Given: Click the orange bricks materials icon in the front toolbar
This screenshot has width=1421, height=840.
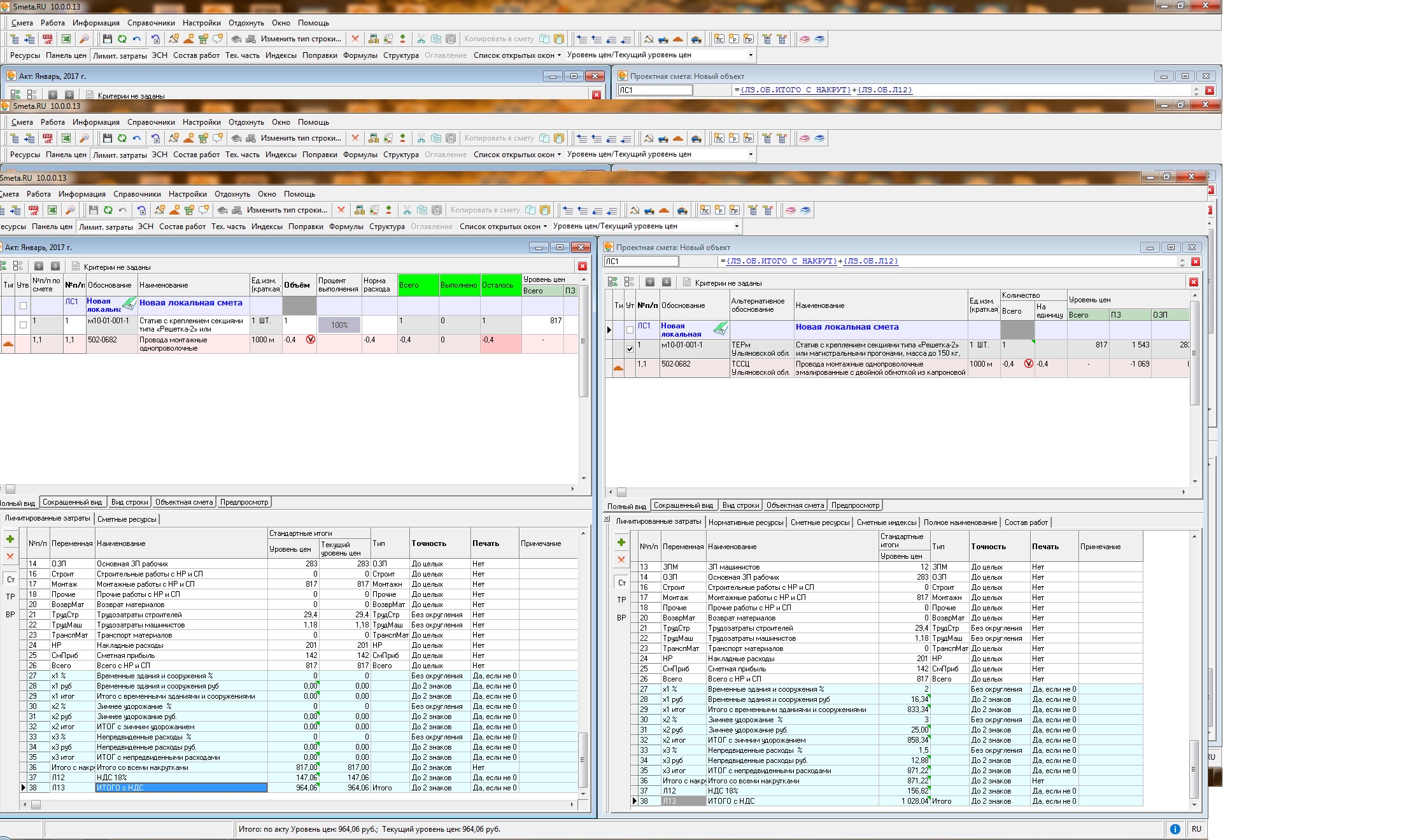Looking at the screenshot, I should [x=664, y=210].
